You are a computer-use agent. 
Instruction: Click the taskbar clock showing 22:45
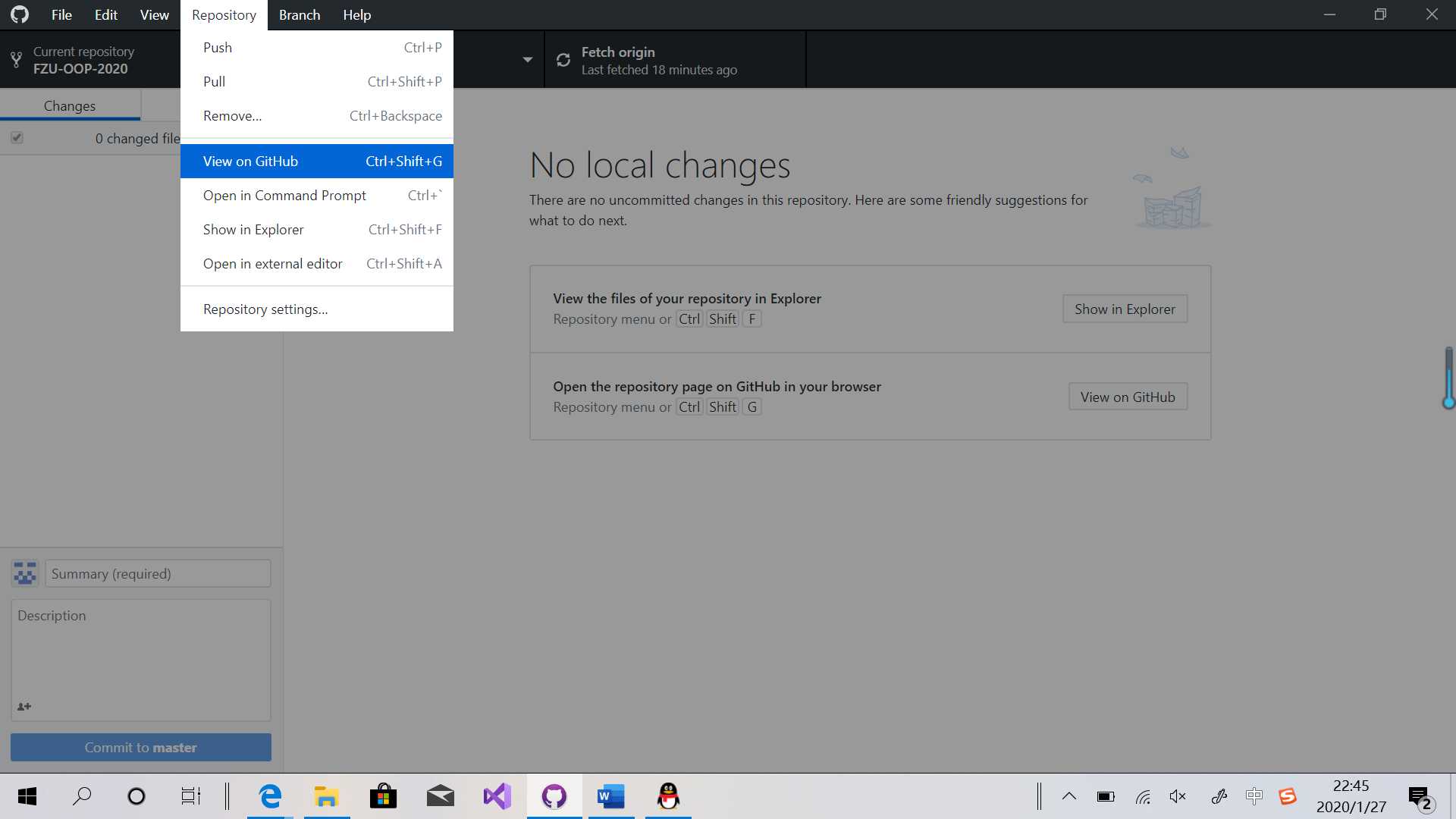point(1351,796)
